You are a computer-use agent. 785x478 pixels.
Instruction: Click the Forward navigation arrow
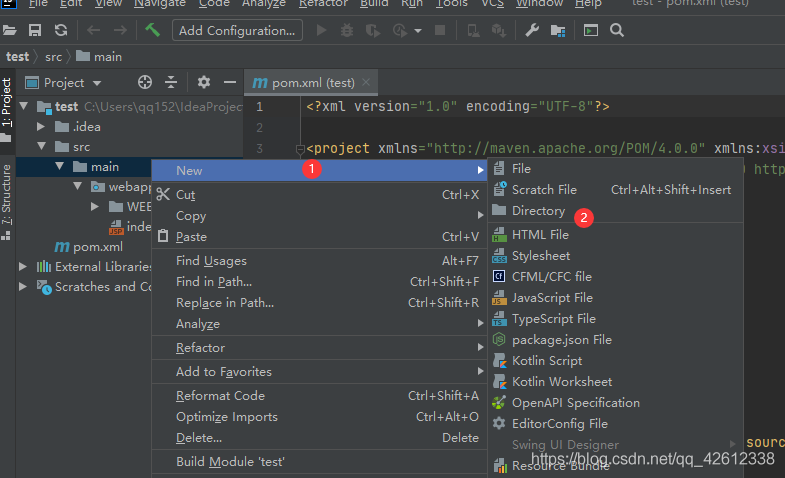point(120,31)
